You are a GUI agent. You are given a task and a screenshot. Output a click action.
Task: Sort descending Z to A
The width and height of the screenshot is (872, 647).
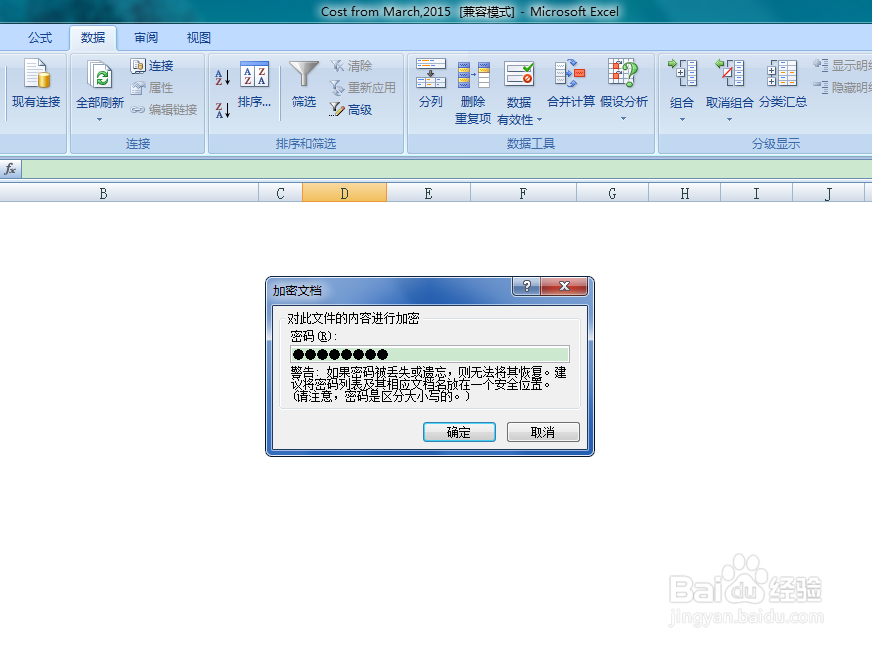coord(222,110)
